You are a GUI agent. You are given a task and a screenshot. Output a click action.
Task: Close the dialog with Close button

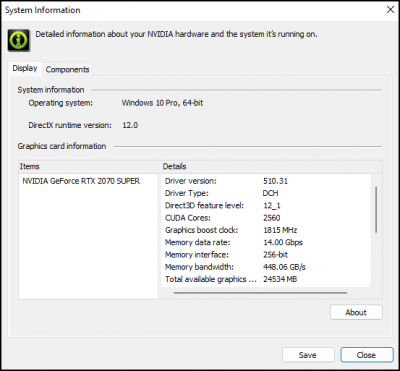(366, 355)
